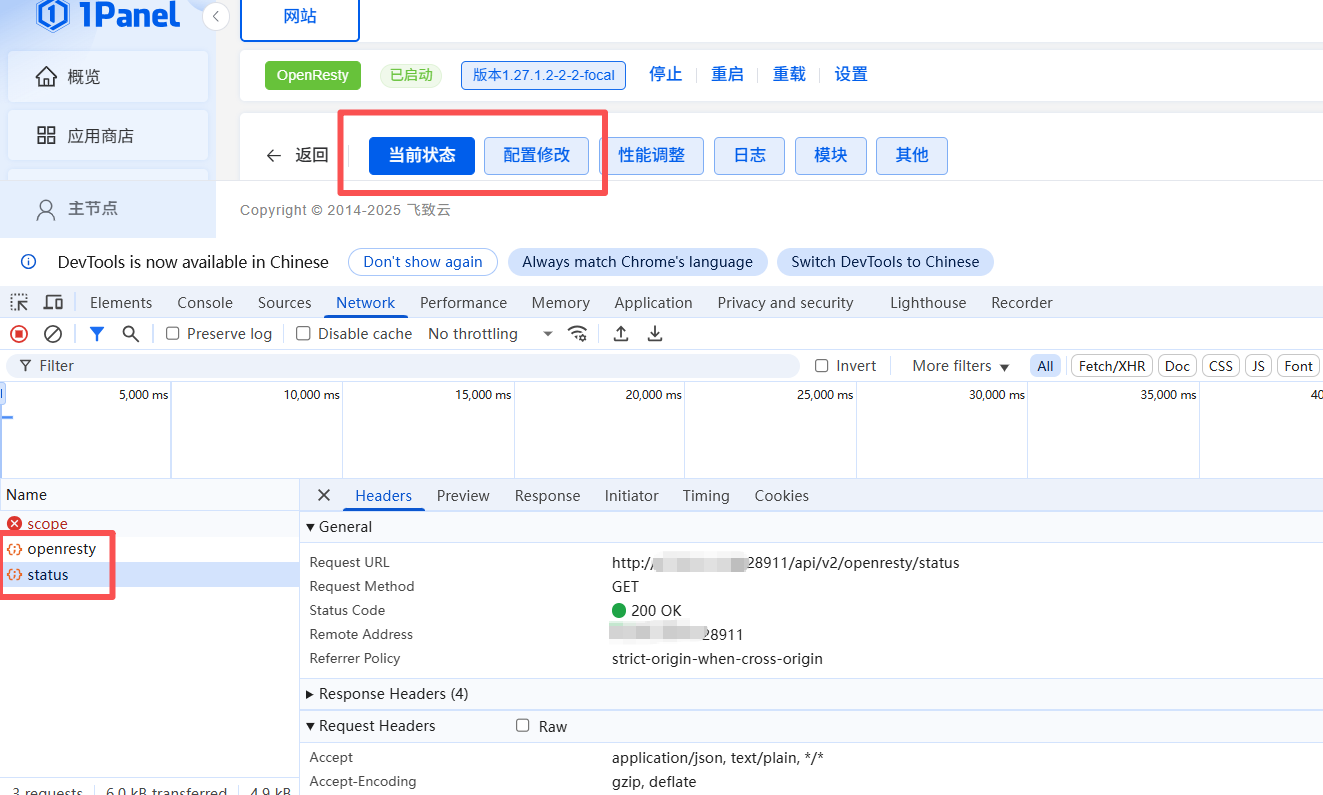1323x795 pixels.
Task: Open network conditions wifi icon
Action: click(x=578, y=334)
